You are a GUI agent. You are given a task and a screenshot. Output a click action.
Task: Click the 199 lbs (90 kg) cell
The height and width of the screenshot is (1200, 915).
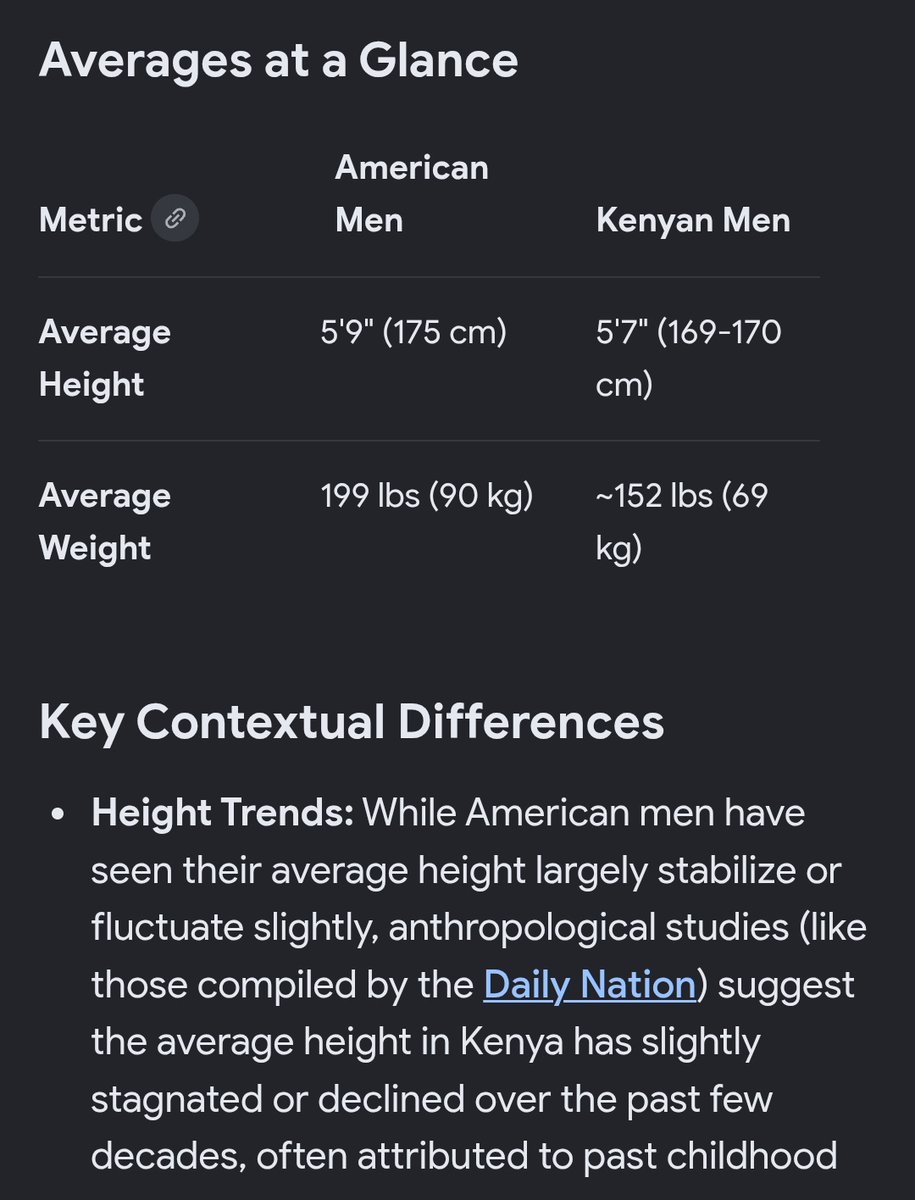pyautogui.click(x=427, y=496)
